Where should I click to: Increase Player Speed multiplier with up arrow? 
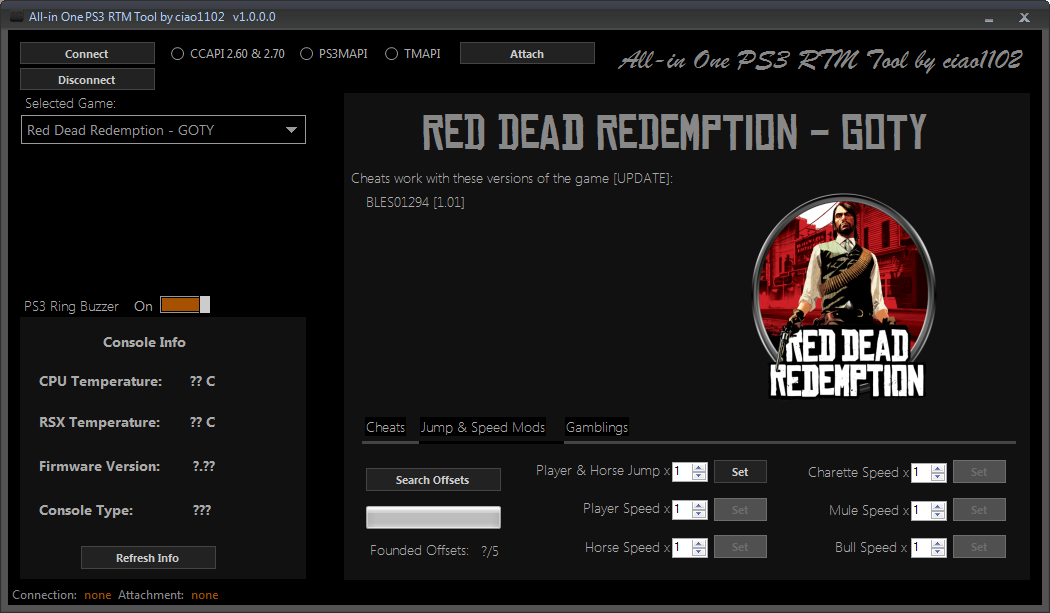coord(699,506)
